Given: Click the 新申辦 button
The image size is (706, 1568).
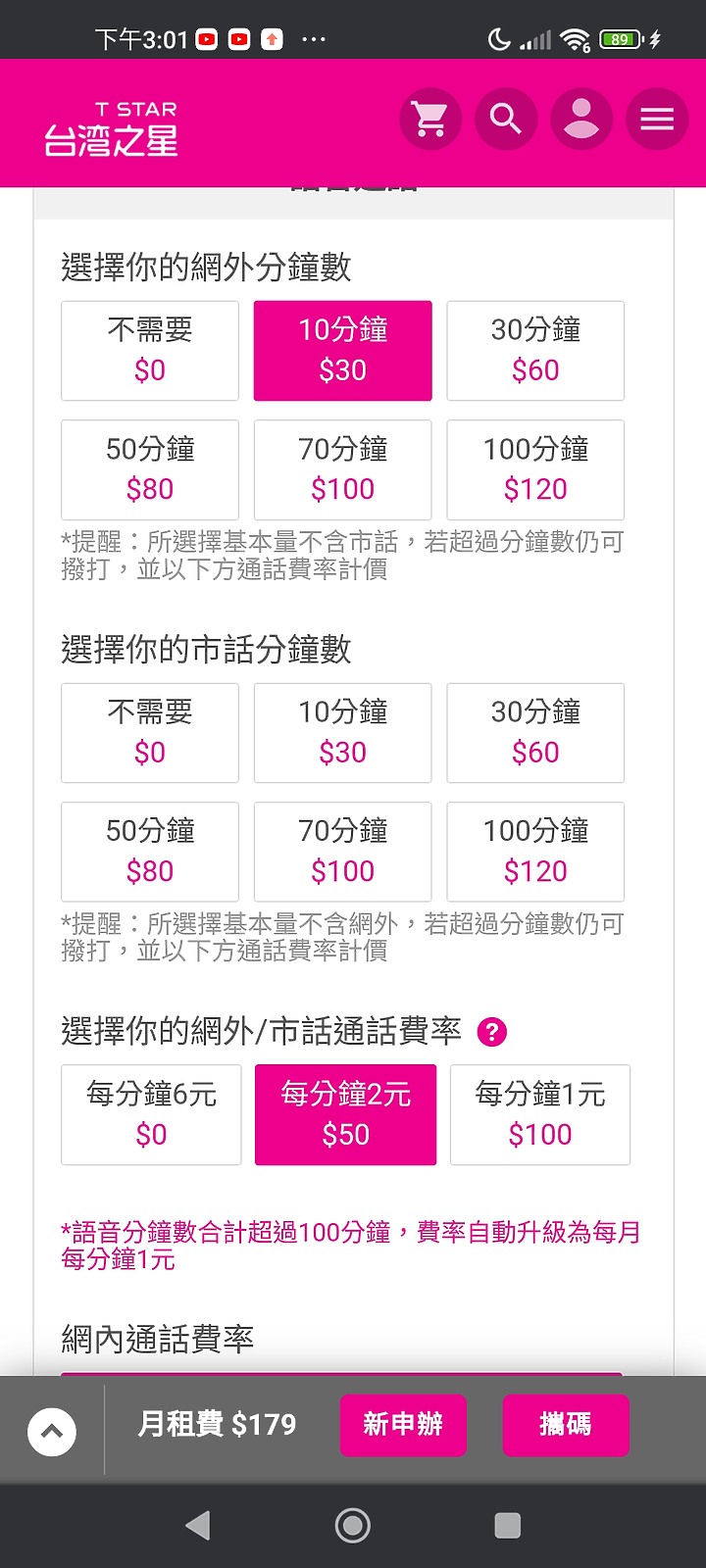Looking at the screenshot, I should [x=403, y=1425].
